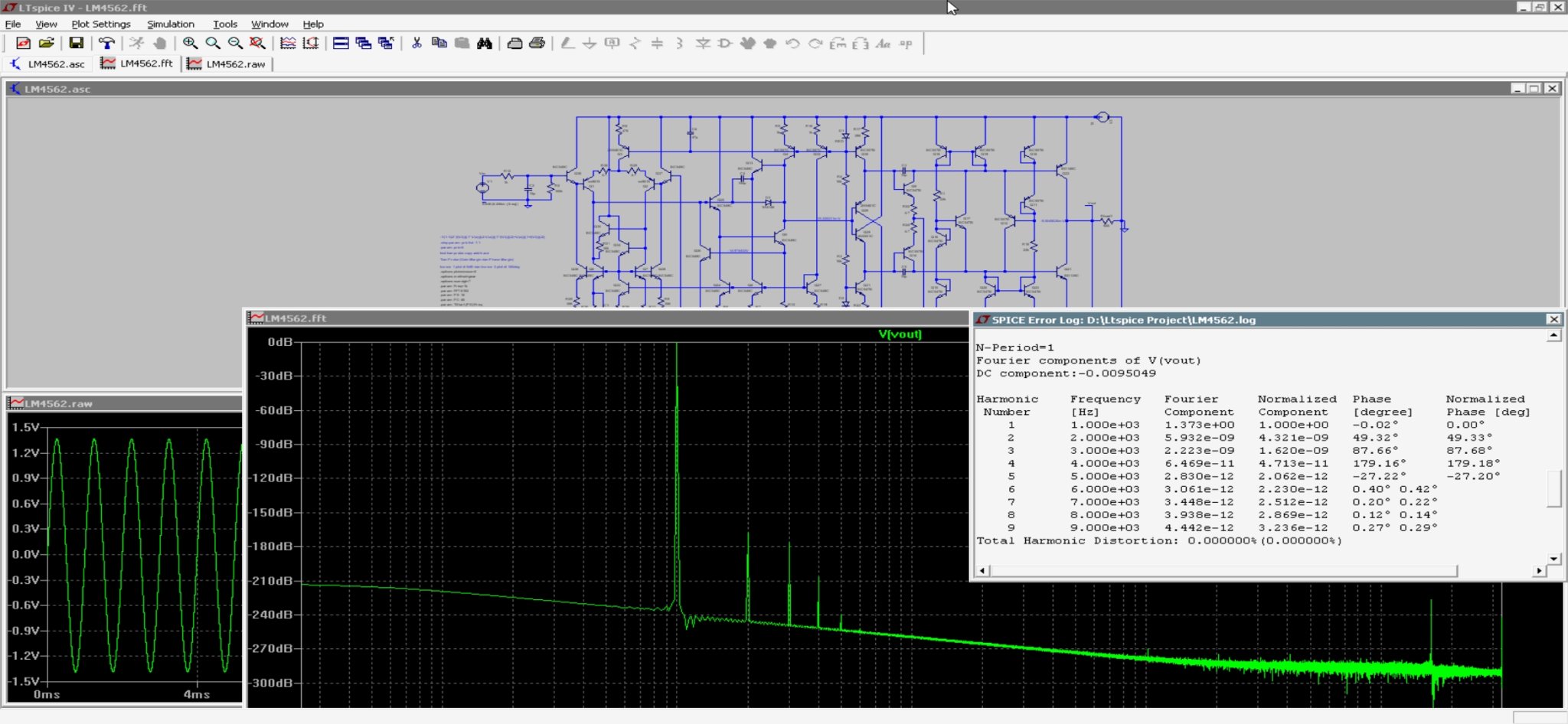Open the Plot Settings menu
The width and height of the screenshot is (1568, 724).
100,24
